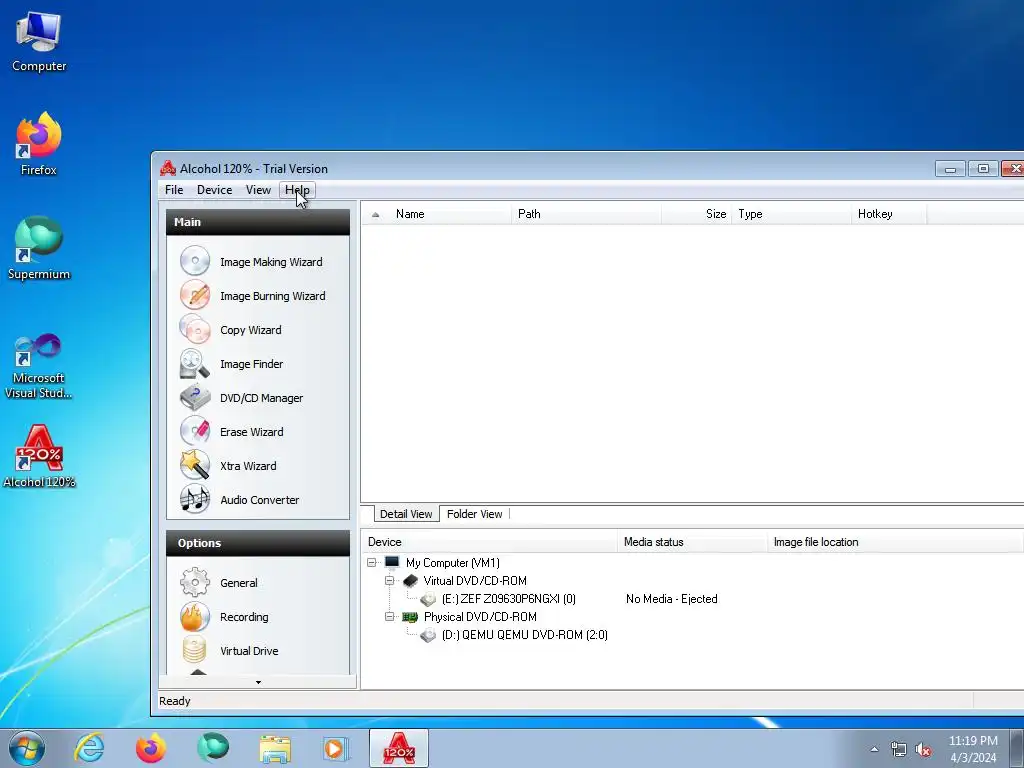Open Microsoft Visual Studio desktop shortcut
1024x768 pixels.
click(39, 366)
